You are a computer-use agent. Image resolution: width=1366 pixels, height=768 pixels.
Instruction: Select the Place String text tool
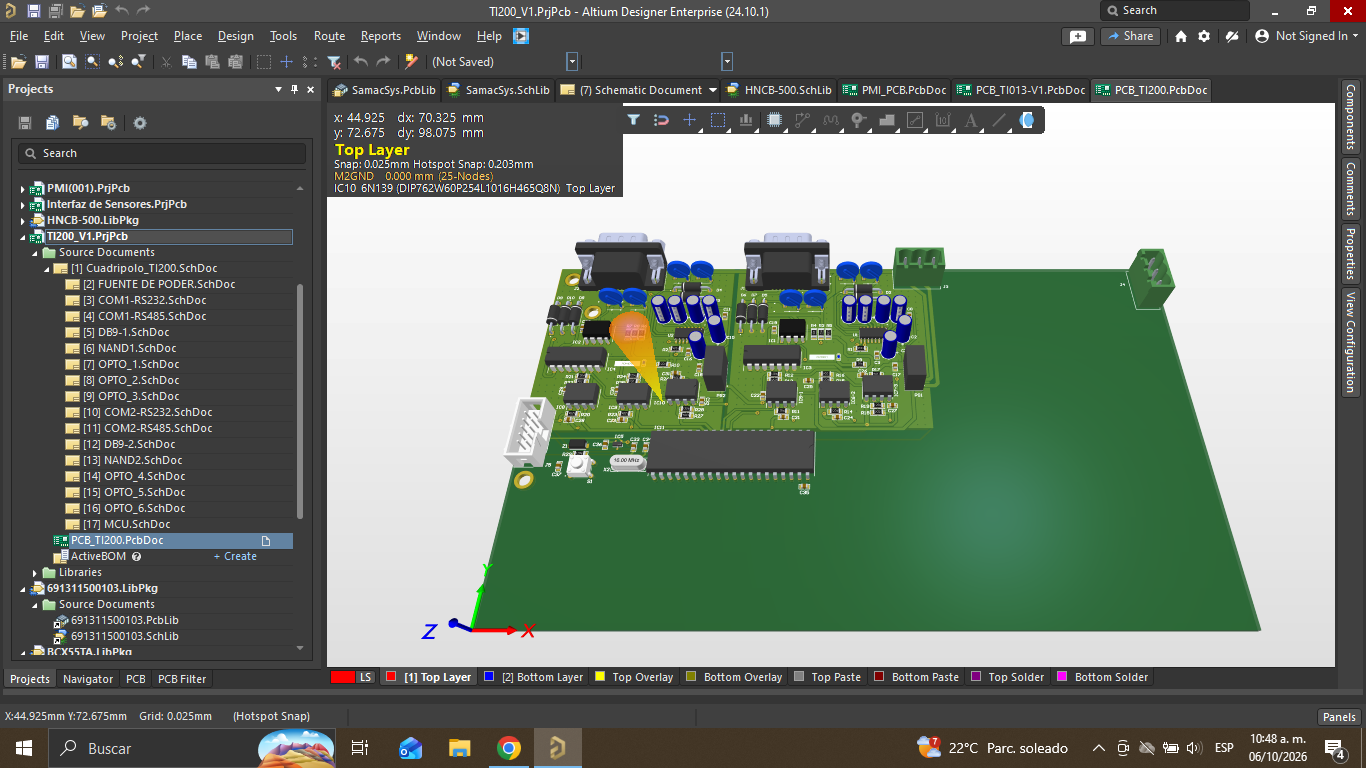pyautogui.click(x=970, y=120)
